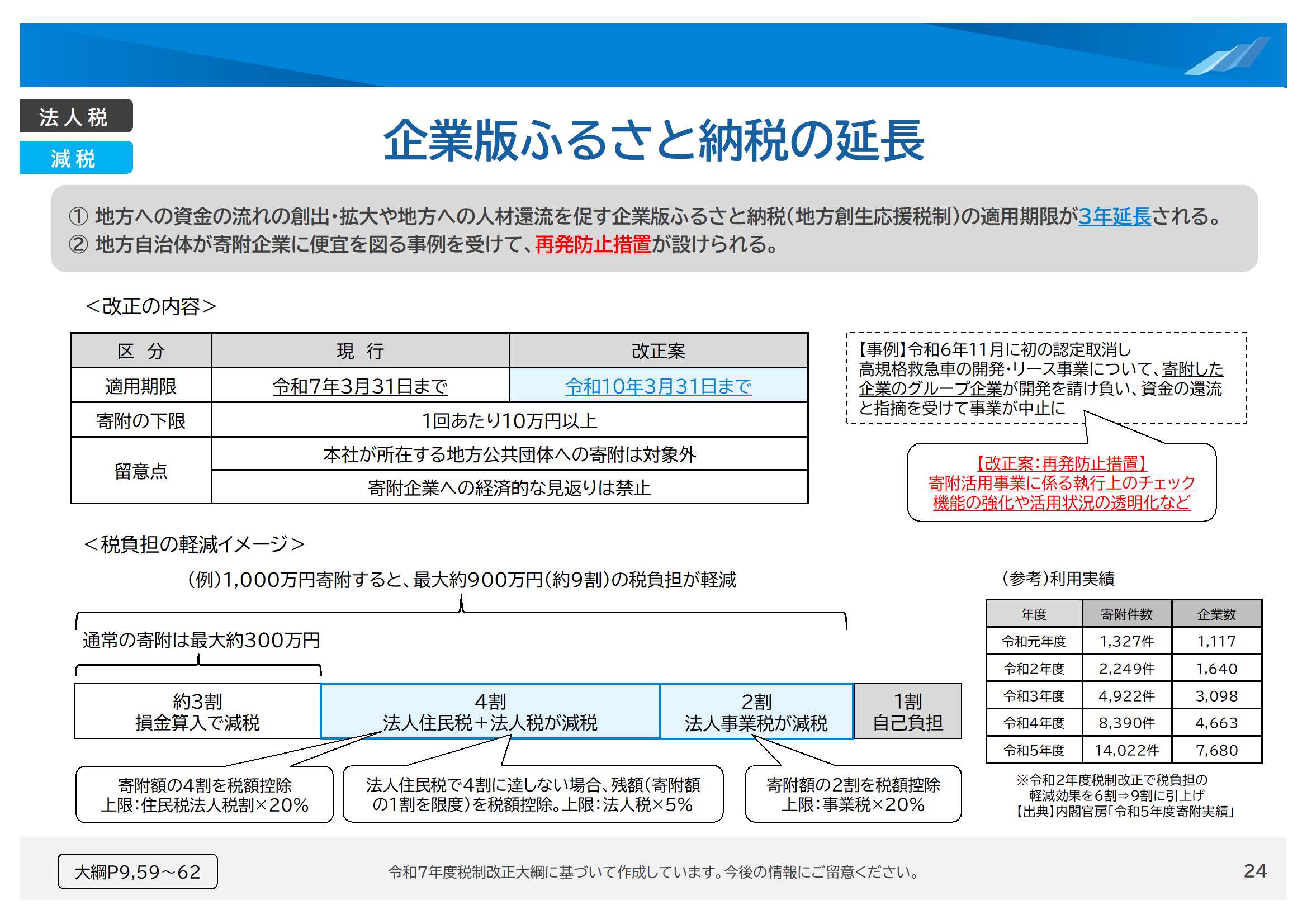1307x924 pixels.
Task: Click the 1,327件 cell
Action: 1126,642
